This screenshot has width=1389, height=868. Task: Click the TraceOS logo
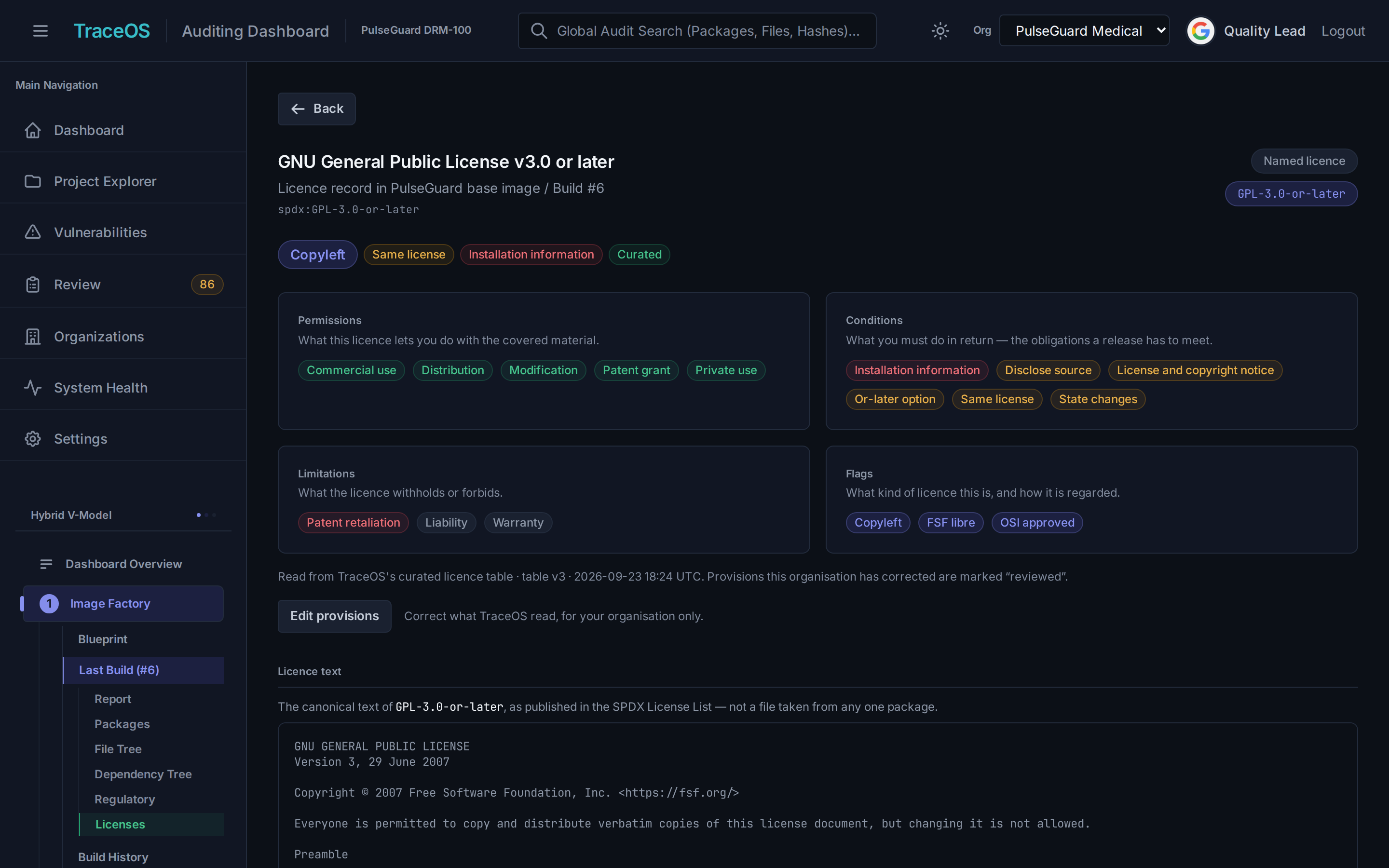click(112, 31)
